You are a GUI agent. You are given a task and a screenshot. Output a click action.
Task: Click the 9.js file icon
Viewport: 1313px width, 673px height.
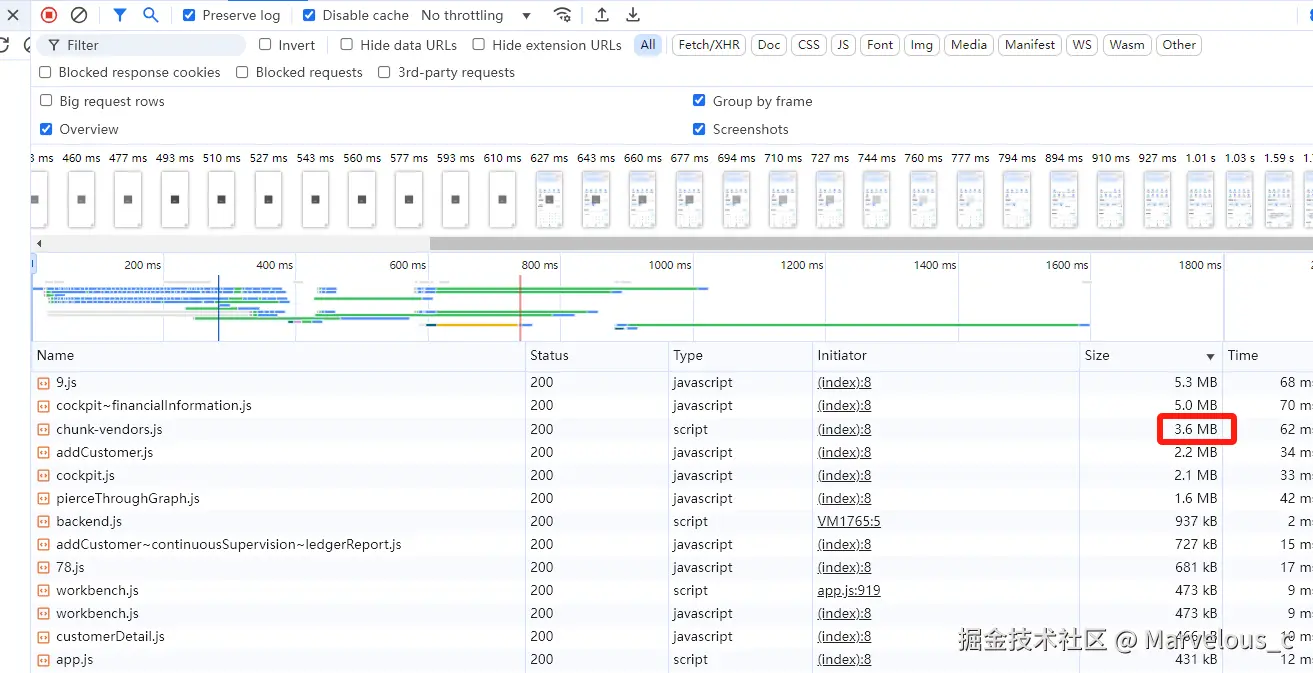[x=43, y=383]
